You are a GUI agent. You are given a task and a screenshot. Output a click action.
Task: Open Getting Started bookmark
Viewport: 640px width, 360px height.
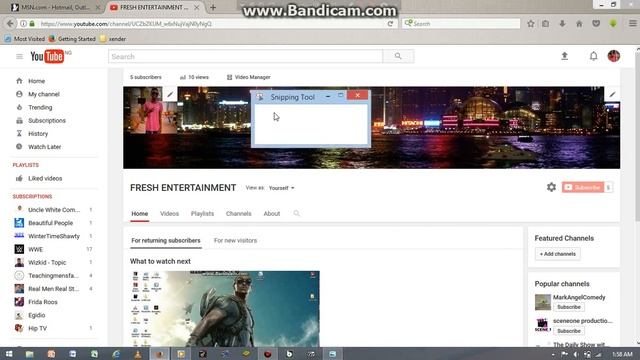coord(72,39)
